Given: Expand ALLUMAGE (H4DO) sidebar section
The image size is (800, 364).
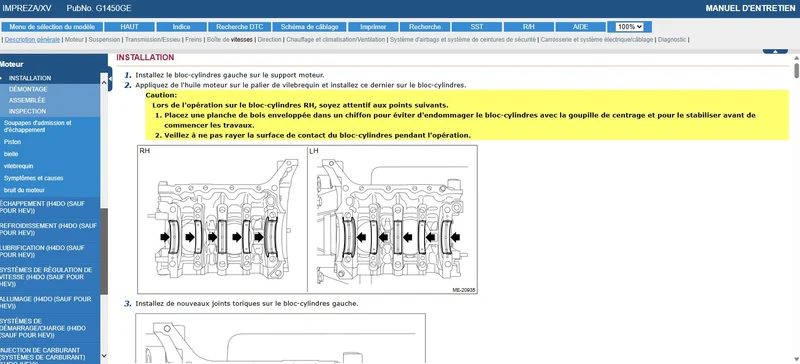Looking at the screenshot, I should coord(50,302).
